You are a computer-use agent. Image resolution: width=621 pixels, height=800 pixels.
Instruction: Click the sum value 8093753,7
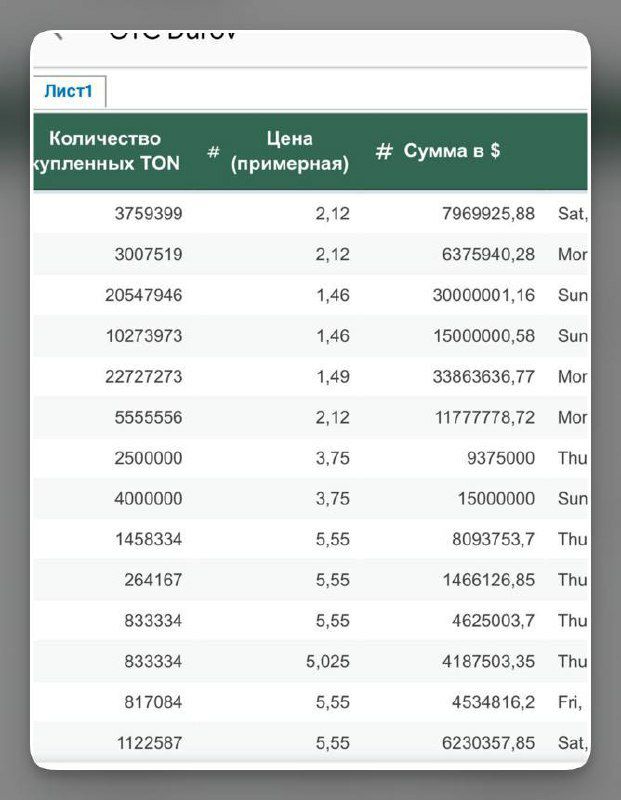click(493, 539)
